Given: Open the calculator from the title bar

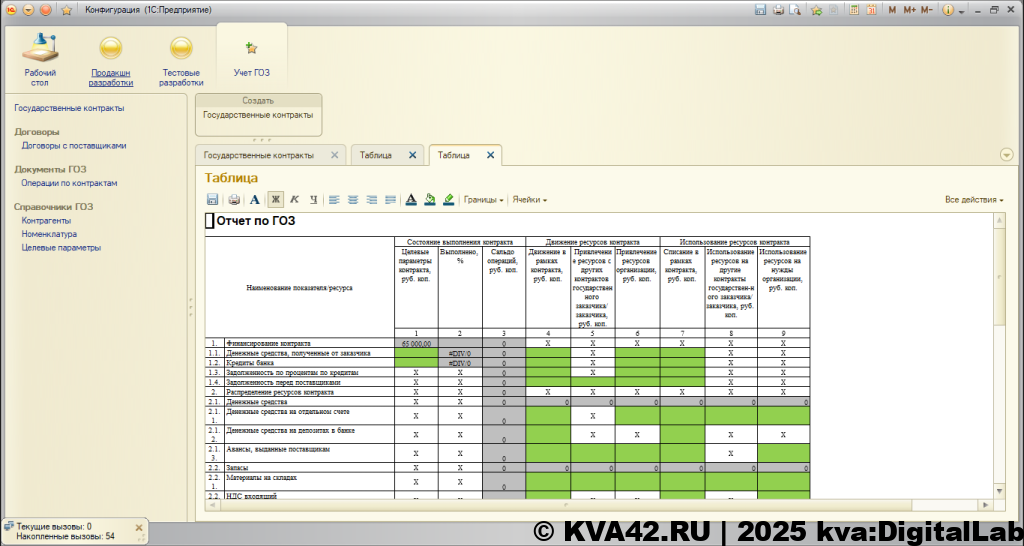Looking at the screenshot, I should [855, 10].
